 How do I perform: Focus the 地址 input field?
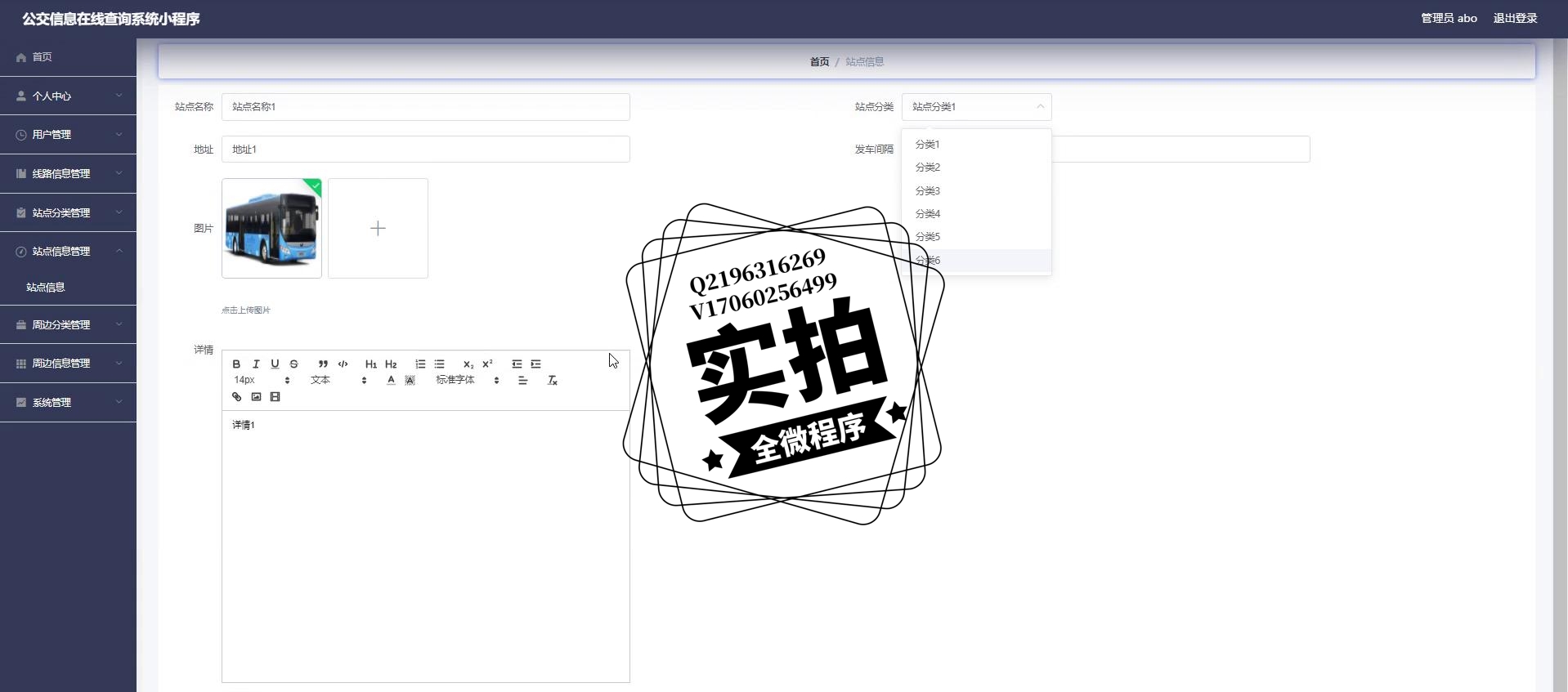[426, 150]
